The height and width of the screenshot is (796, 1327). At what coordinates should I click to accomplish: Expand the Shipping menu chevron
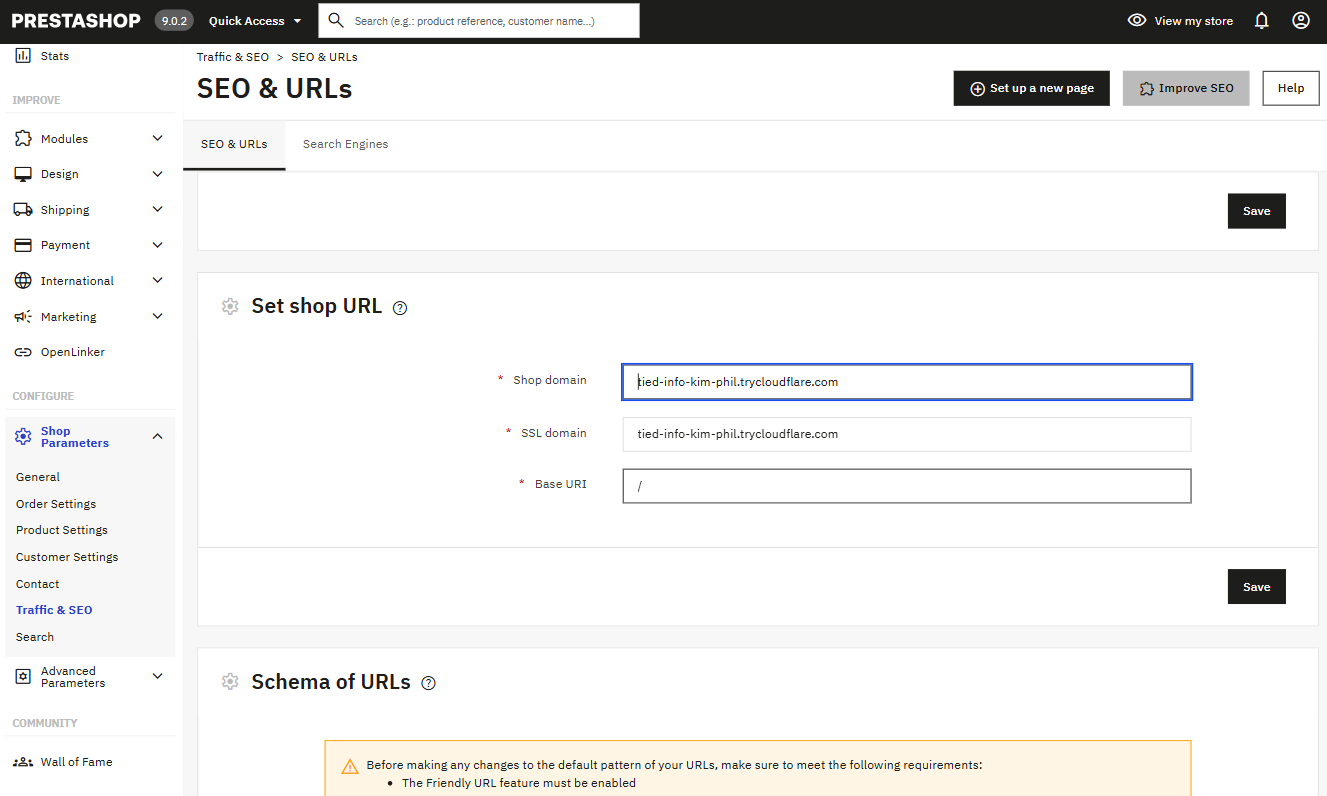[x=157, y=210]
